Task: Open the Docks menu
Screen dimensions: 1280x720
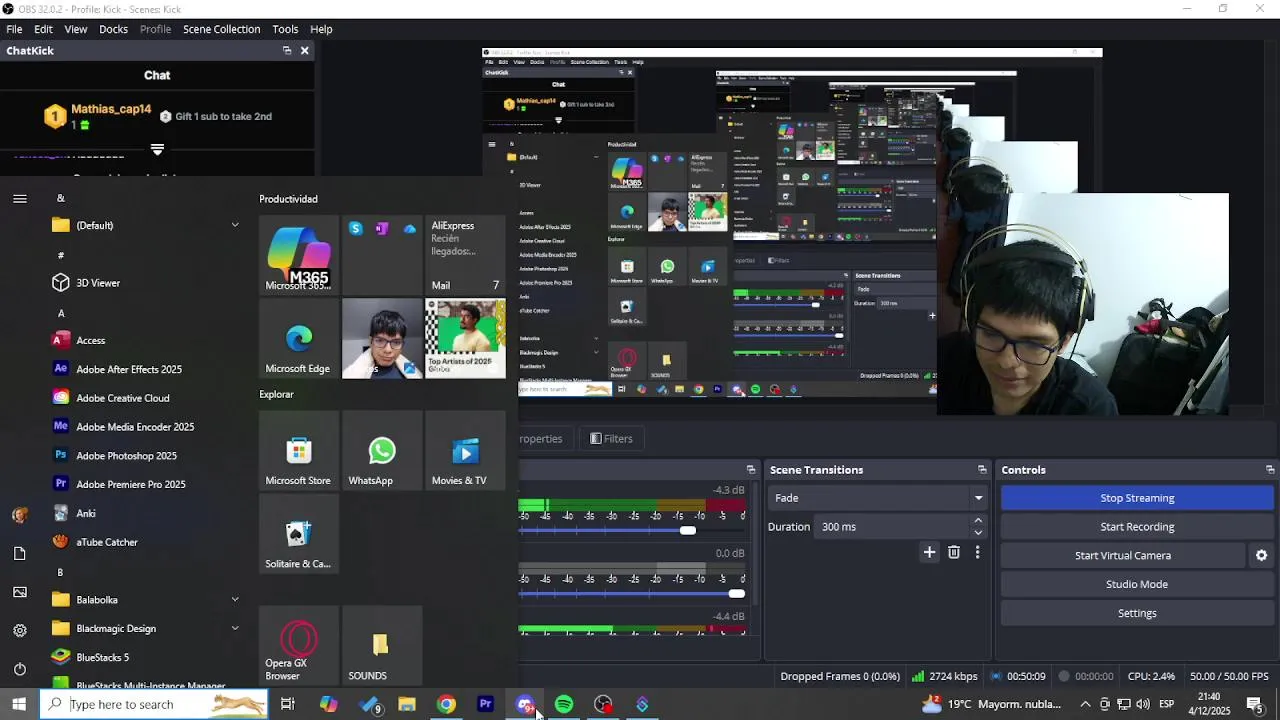Action: (113, 29)
